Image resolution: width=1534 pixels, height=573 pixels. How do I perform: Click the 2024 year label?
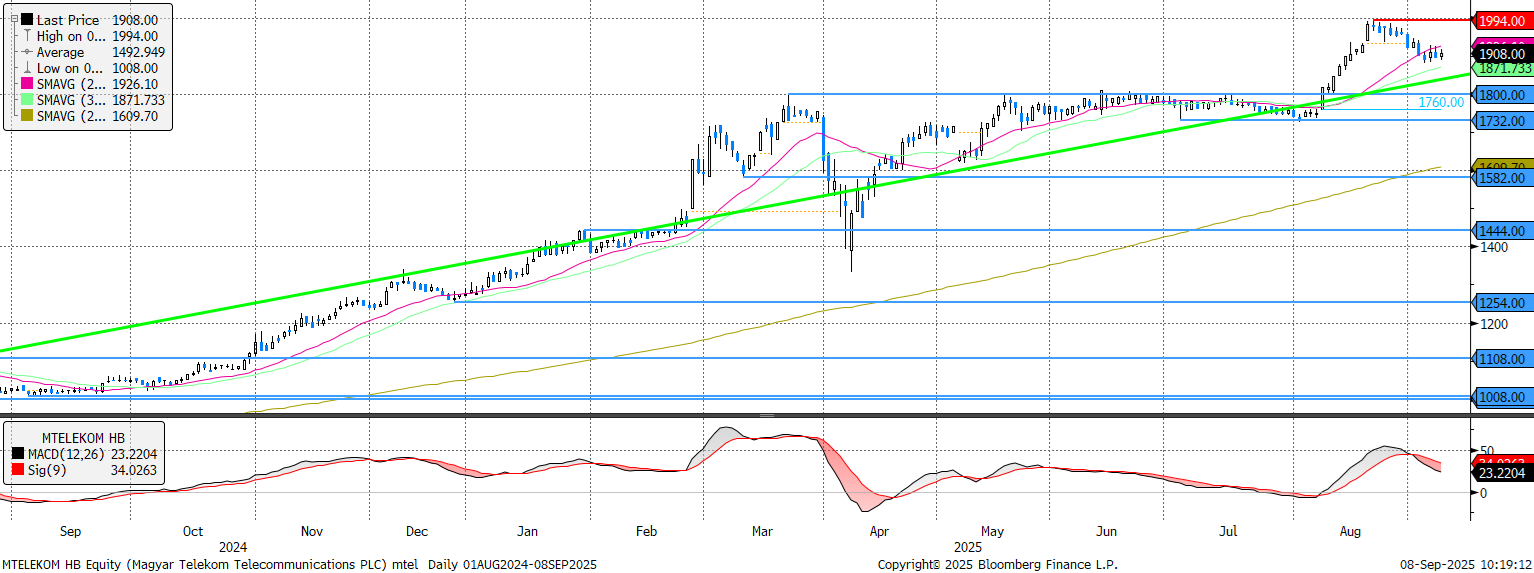[234, 547]
